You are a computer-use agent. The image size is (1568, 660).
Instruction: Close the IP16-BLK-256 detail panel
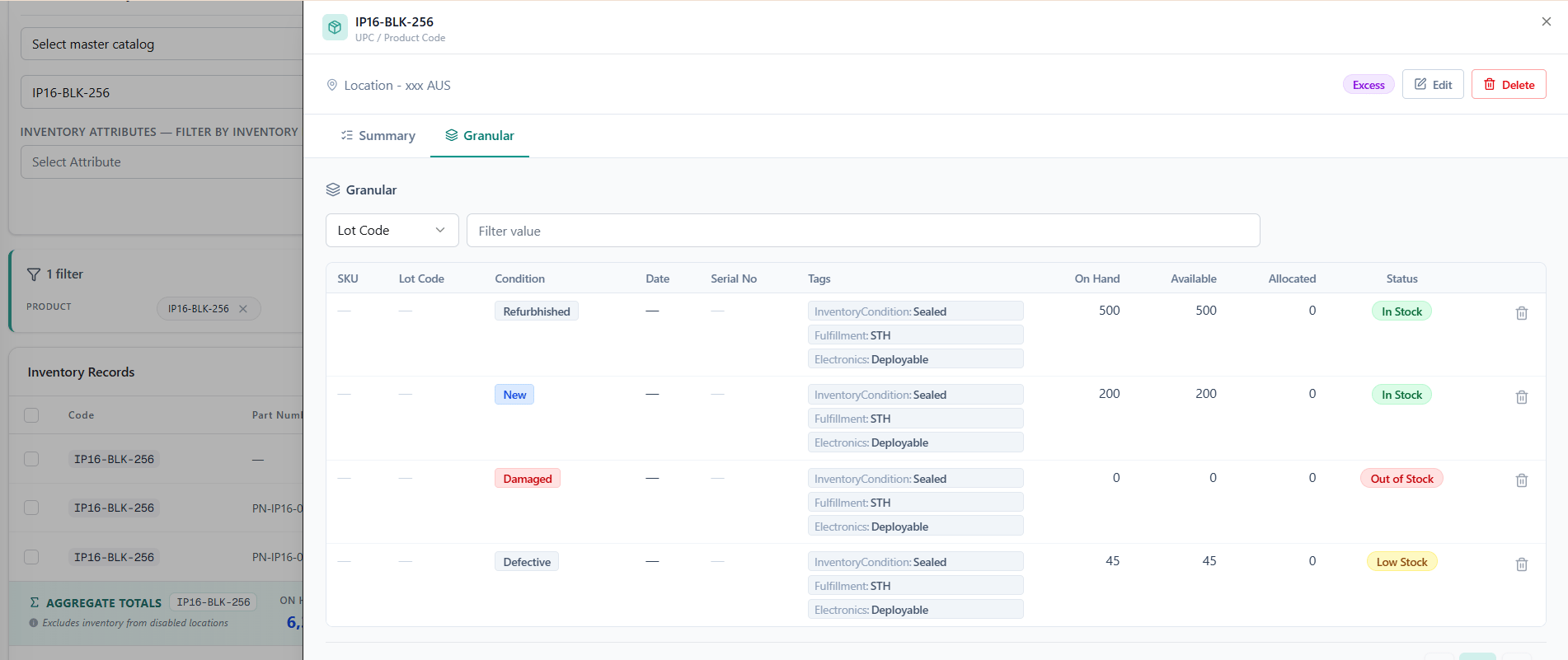[1547, 21]
